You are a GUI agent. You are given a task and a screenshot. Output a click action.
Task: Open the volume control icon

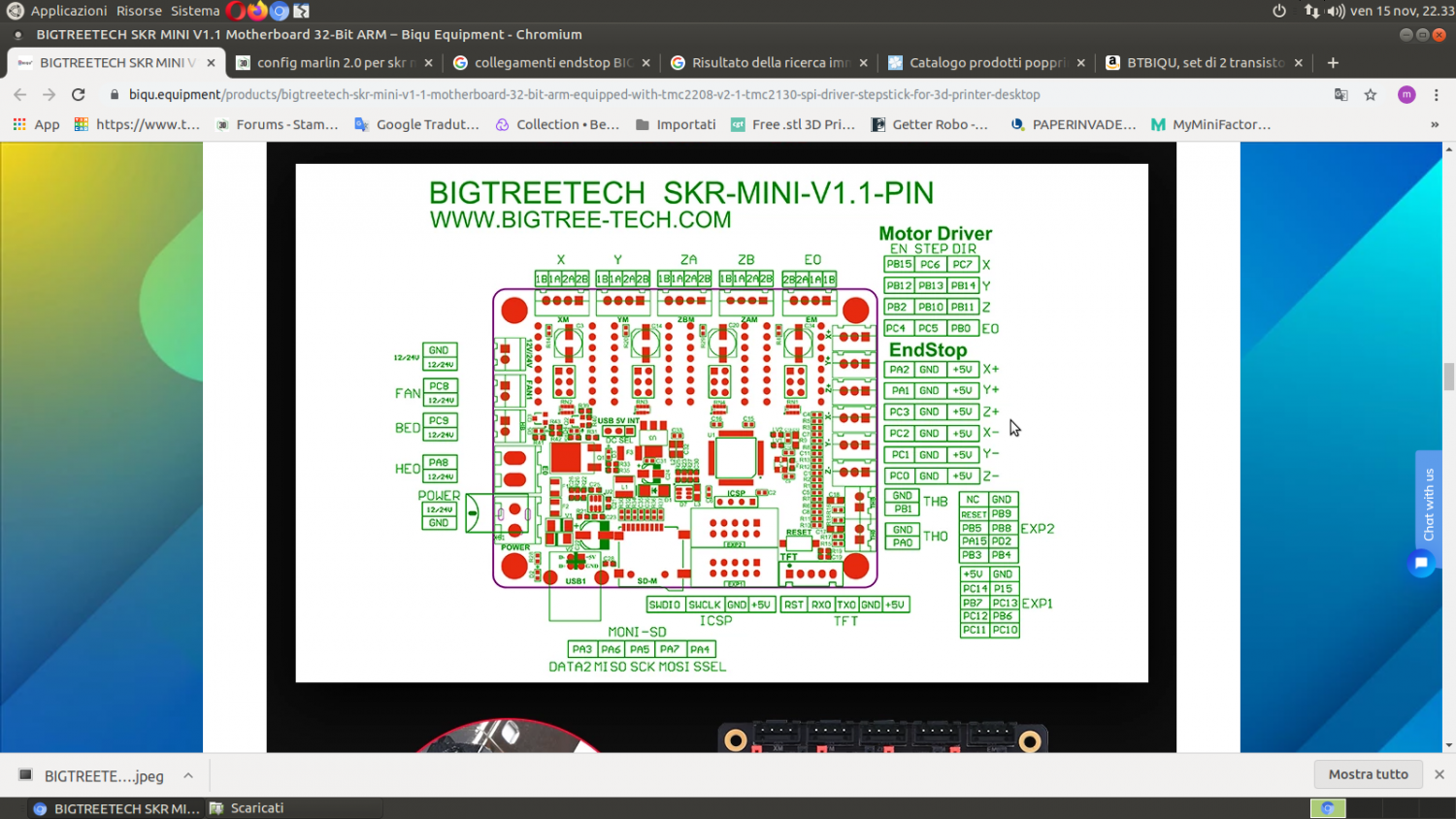(x=1336, y=11)
